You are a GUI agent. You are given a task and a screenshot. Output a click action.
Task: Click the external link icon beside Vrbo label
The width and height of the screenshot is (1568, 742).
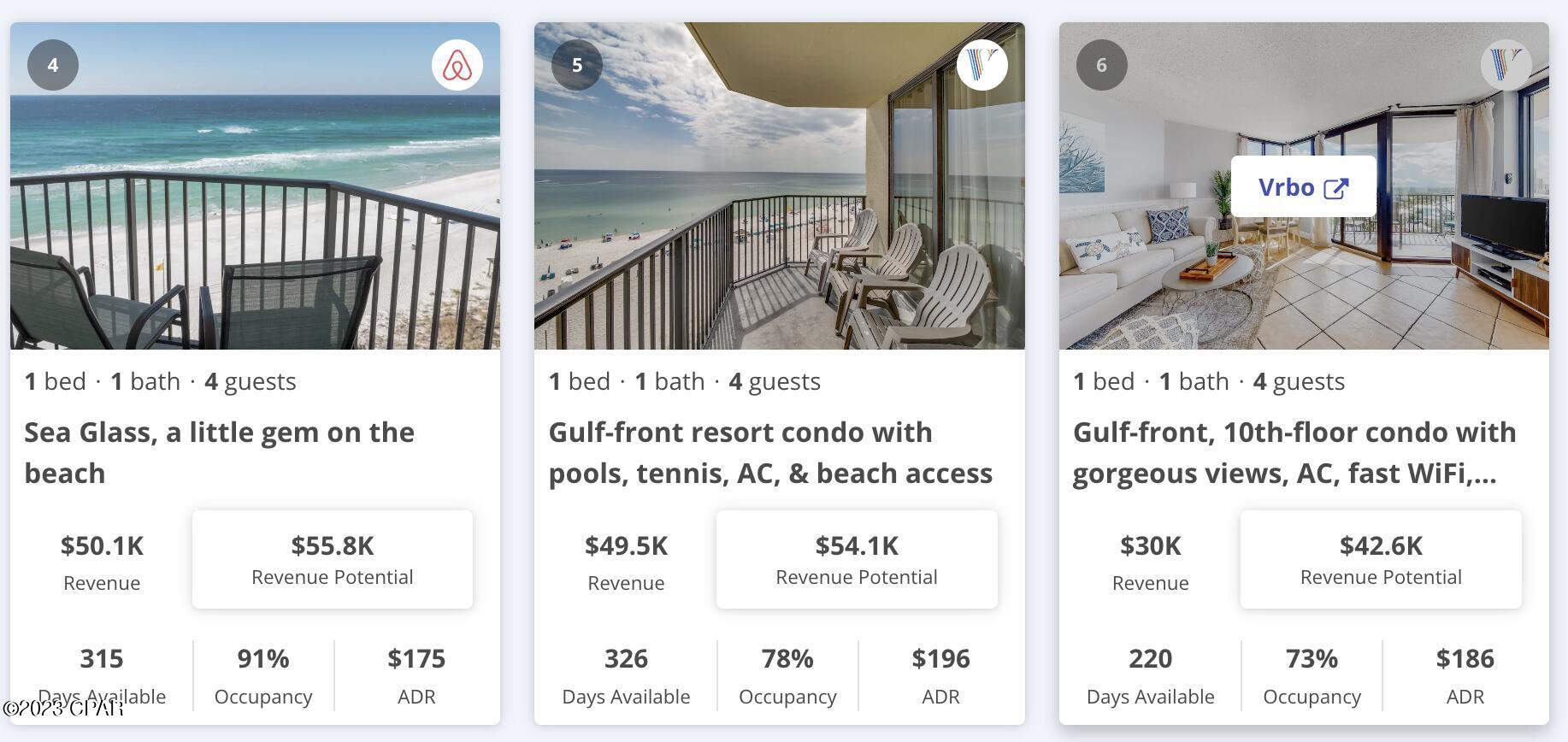1335,186
